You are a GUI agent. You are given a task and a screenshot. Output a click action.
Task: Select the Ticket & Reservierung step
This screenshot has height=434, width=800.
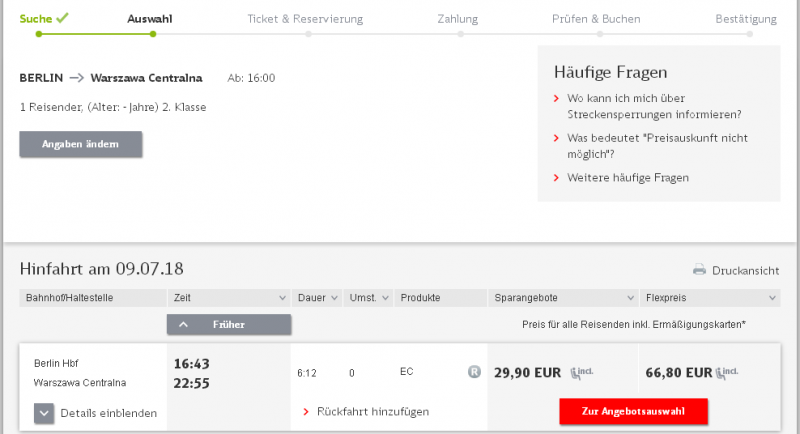(x=305, y=19)
